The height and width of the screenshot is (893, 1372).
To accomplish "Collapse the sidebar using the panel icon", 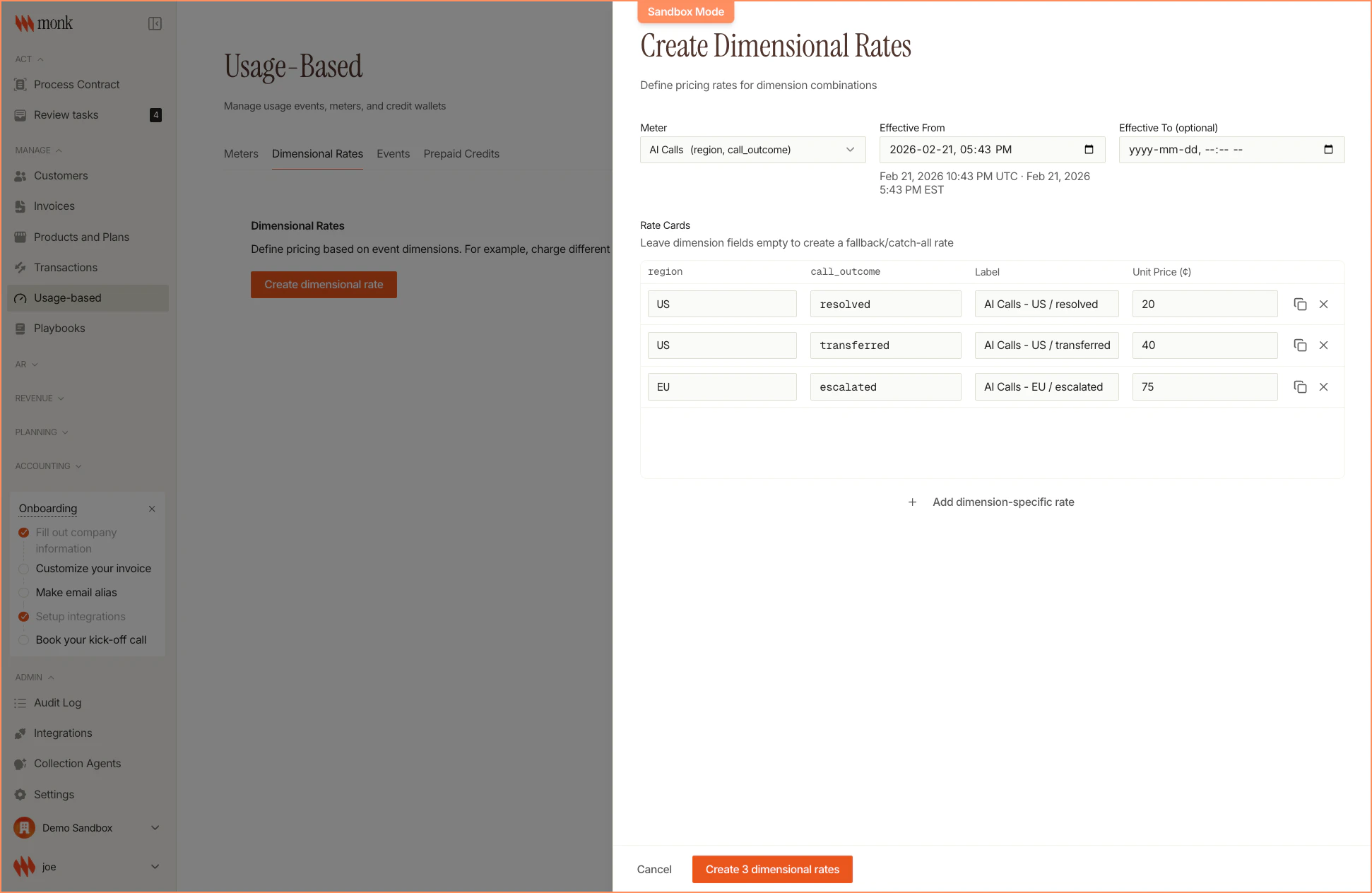I will click(x=155, y=23).
